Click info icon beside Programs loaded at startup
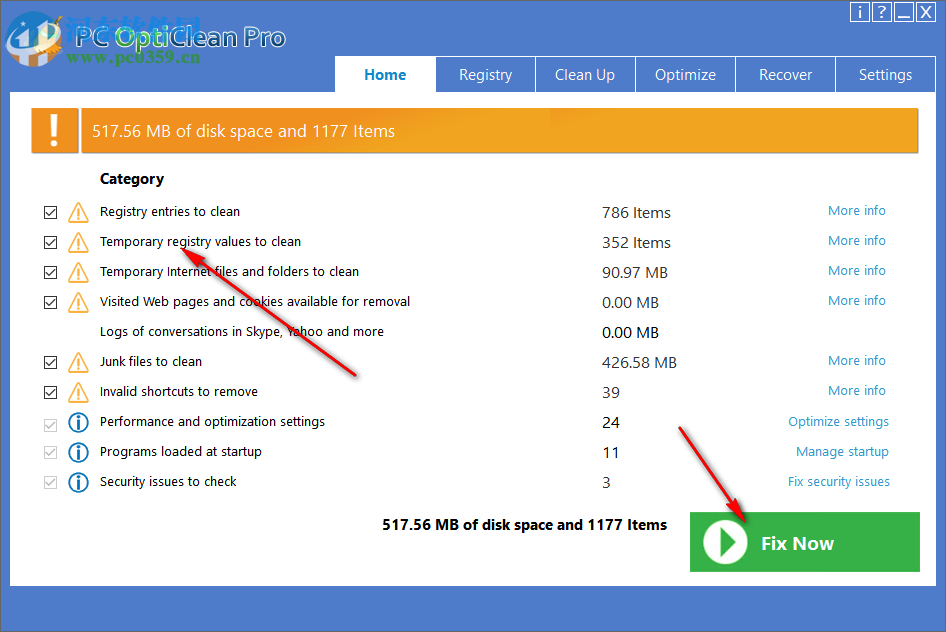This screenshot has width=946, height=632. click(x=78, y=452)
